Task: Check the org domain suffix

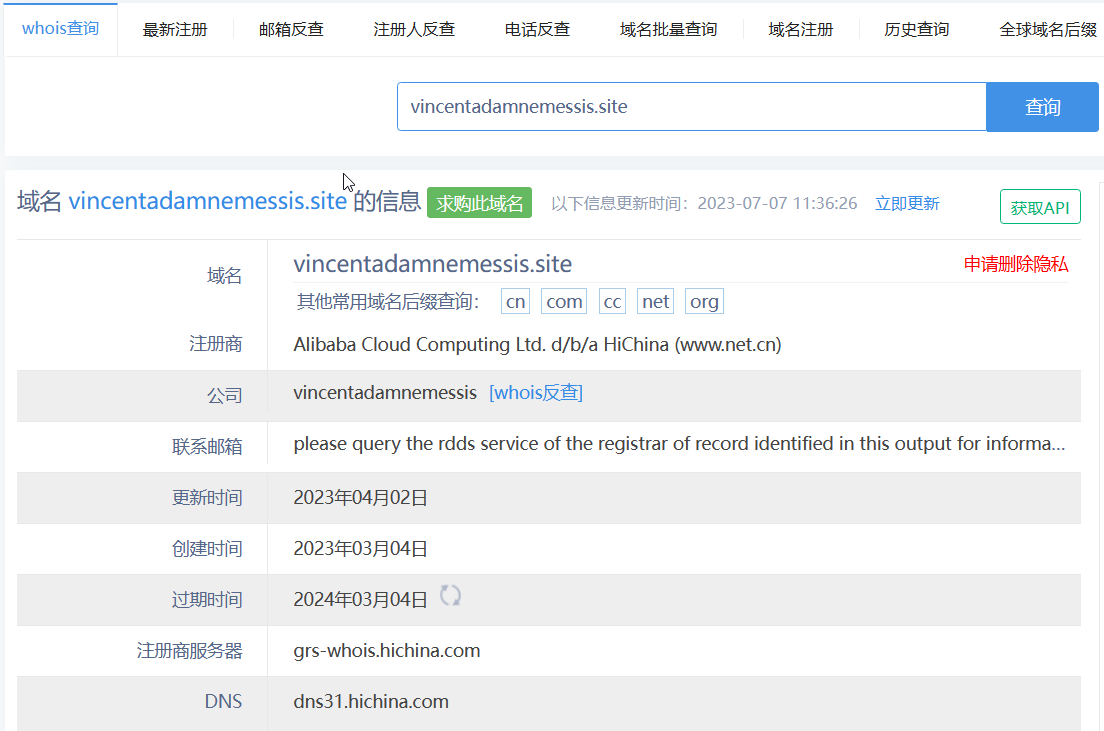Action: (x=704, y=302)
